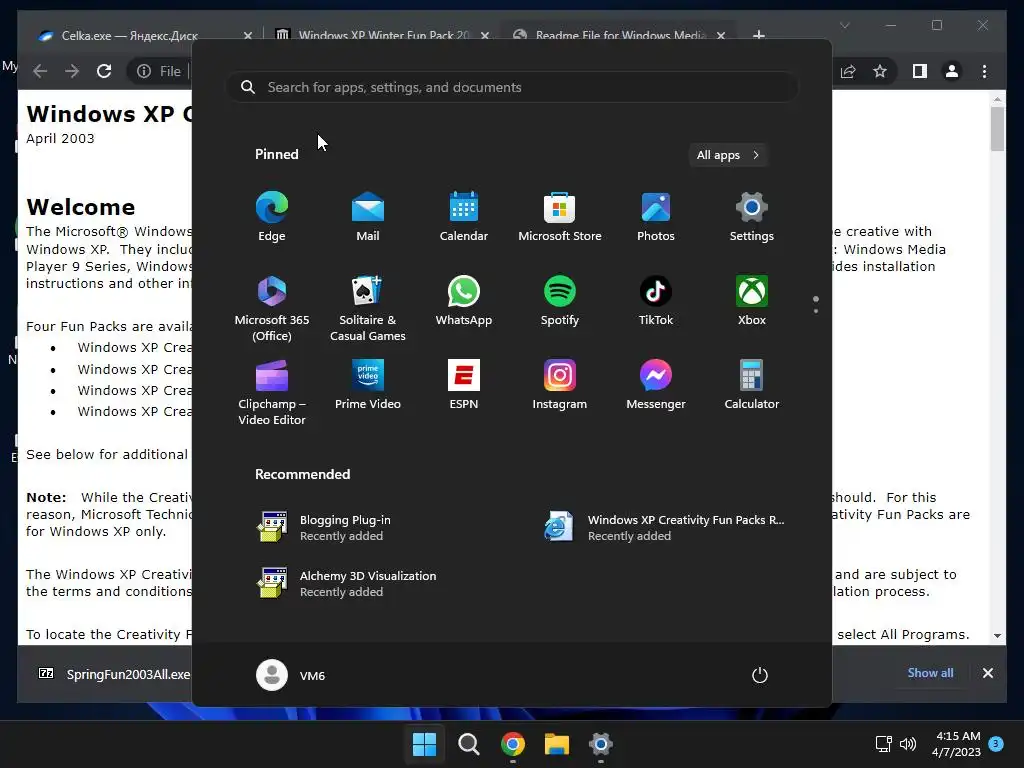Open the Chrome profile button
The height and width of the screenshot is (768, 1024).
click(952, 71)
